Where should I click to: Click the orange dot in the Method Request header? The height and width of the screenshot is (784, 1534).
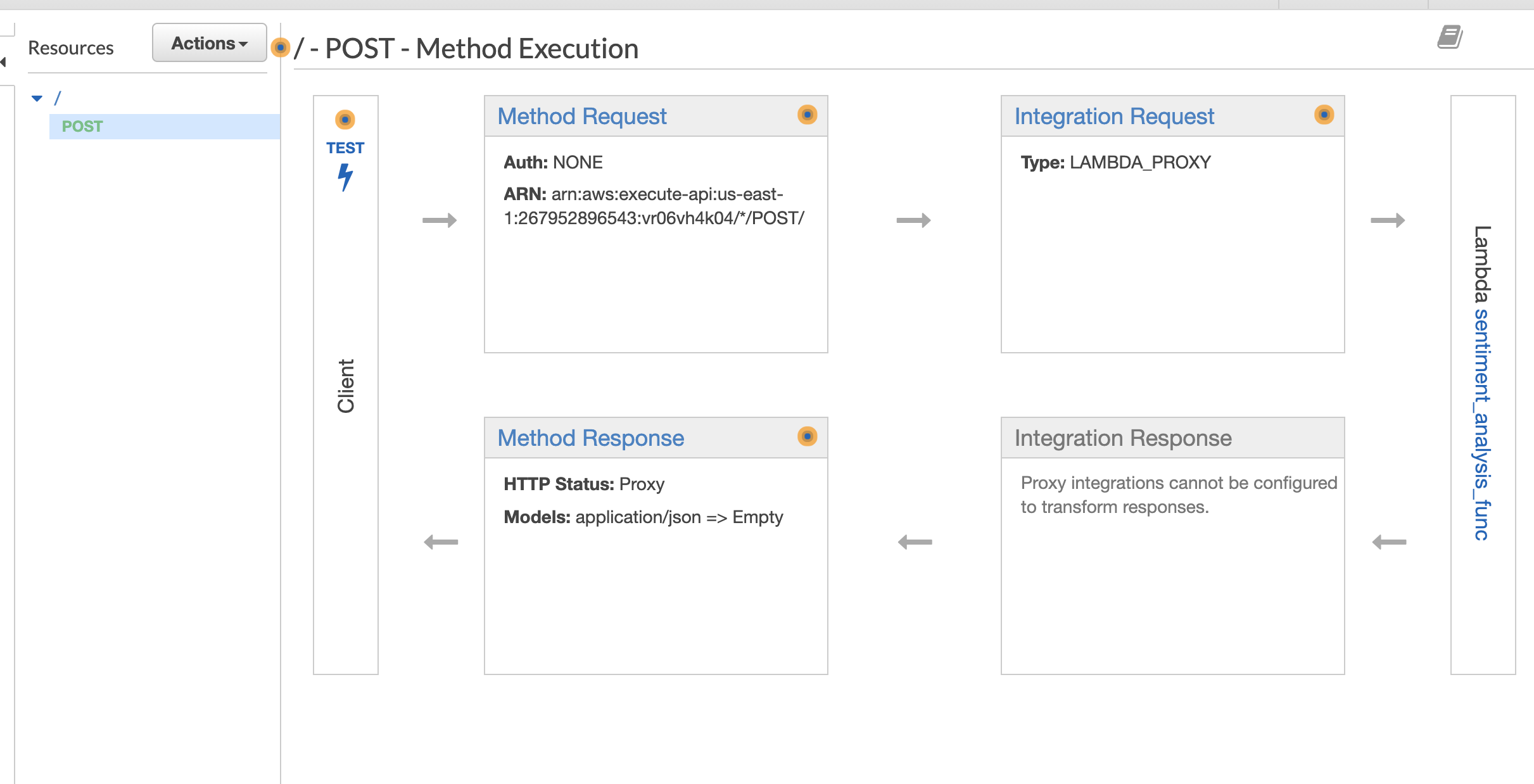coord(807,115)
